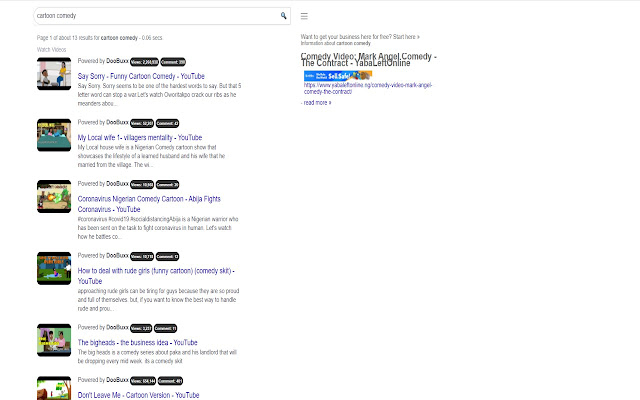640x400 pixels.
Task: Click DooBuxx above My Local wife result
Action: click(x=118, y=122)
